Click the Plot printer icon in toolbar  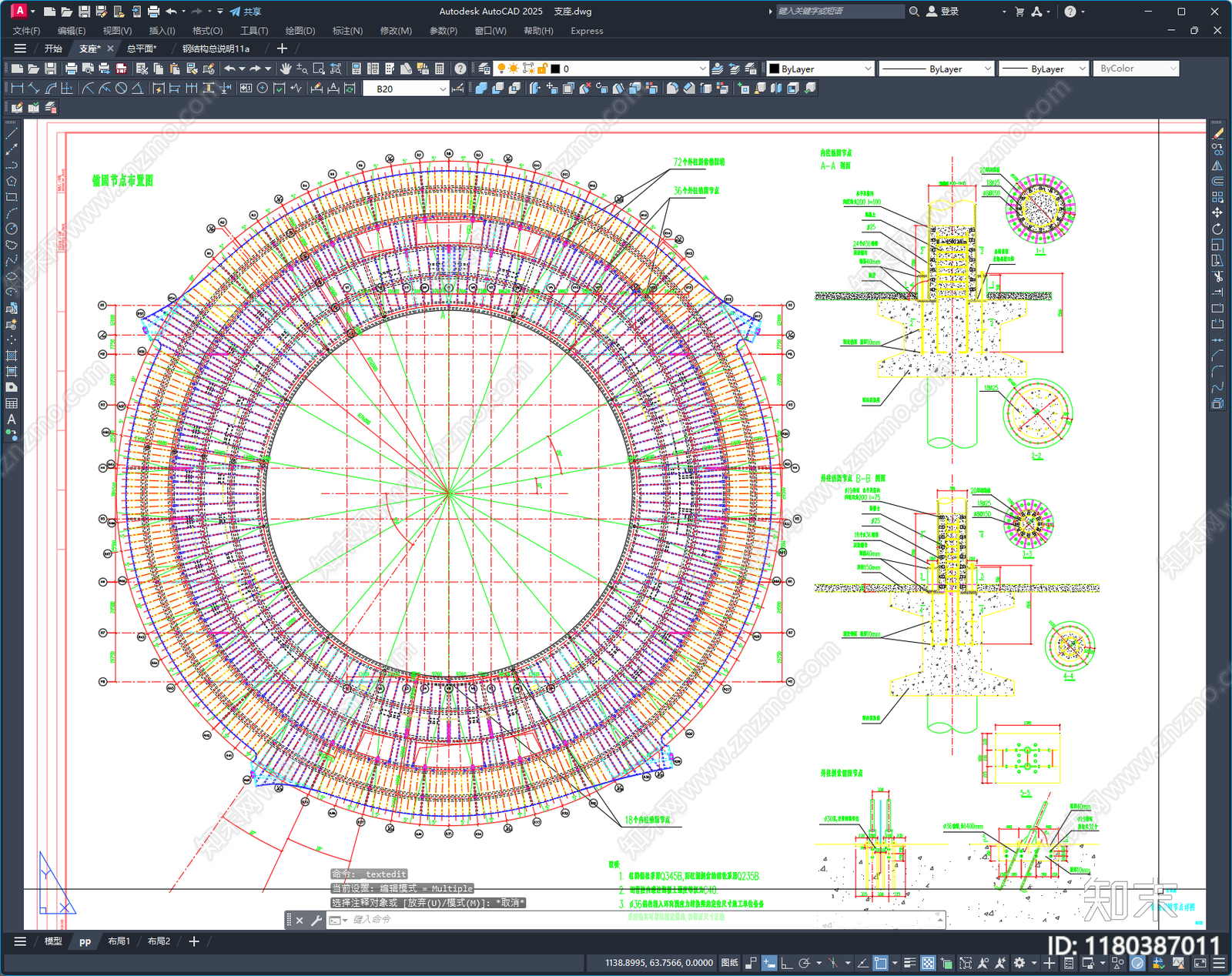[71, 69]
